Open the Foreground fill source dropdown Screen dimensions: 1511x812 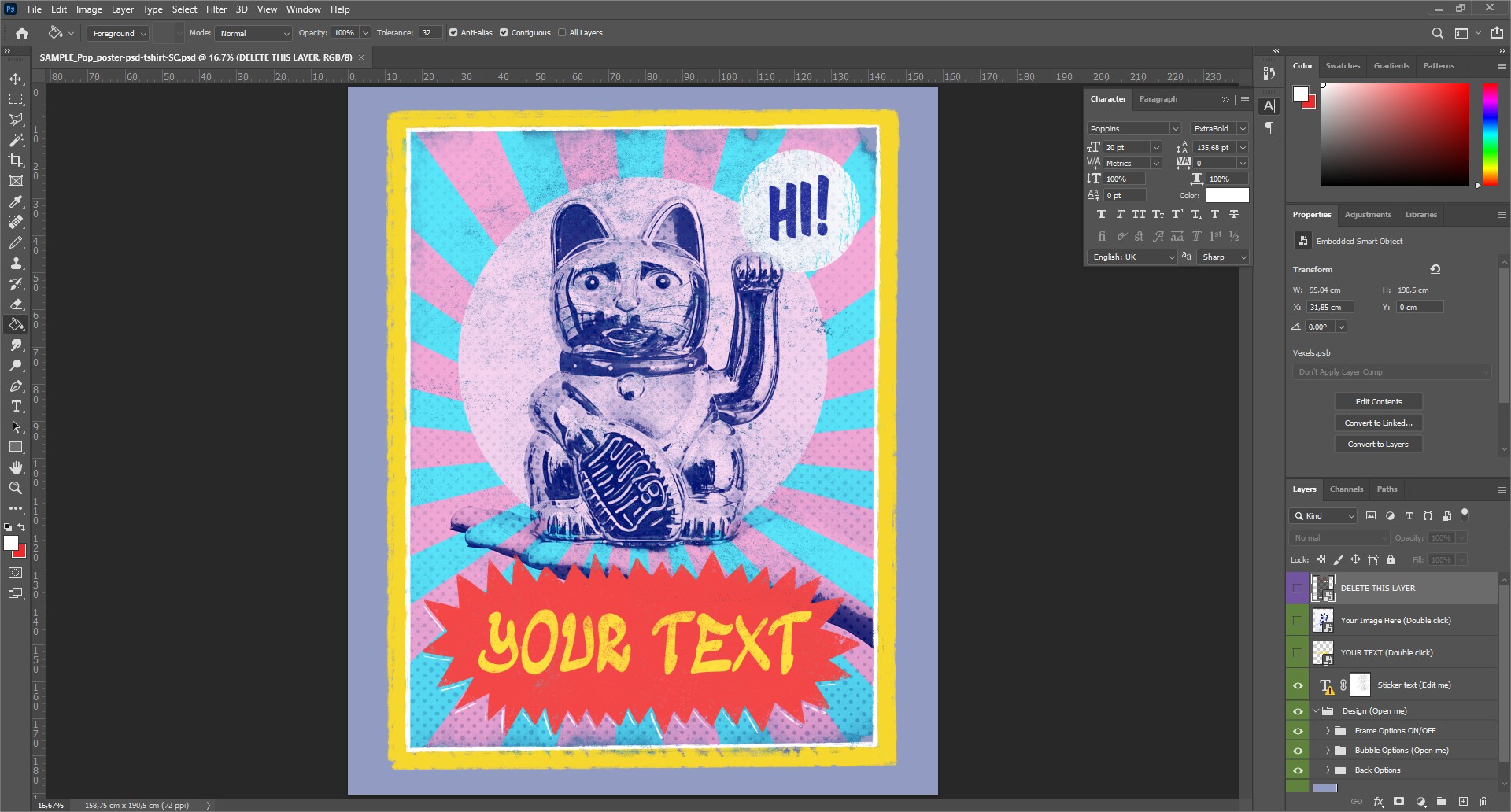pos(118,33)
